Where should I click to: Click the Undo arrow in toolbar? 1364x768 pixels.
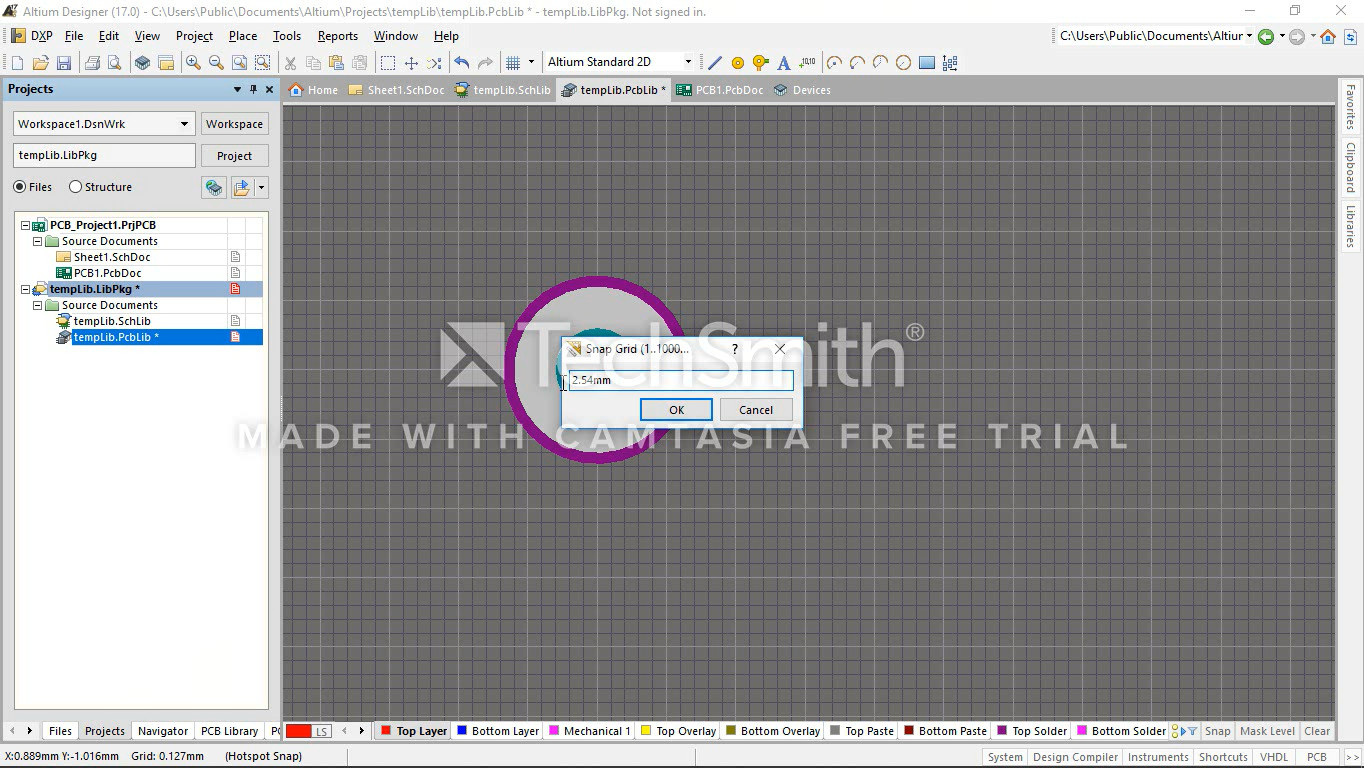461,63
